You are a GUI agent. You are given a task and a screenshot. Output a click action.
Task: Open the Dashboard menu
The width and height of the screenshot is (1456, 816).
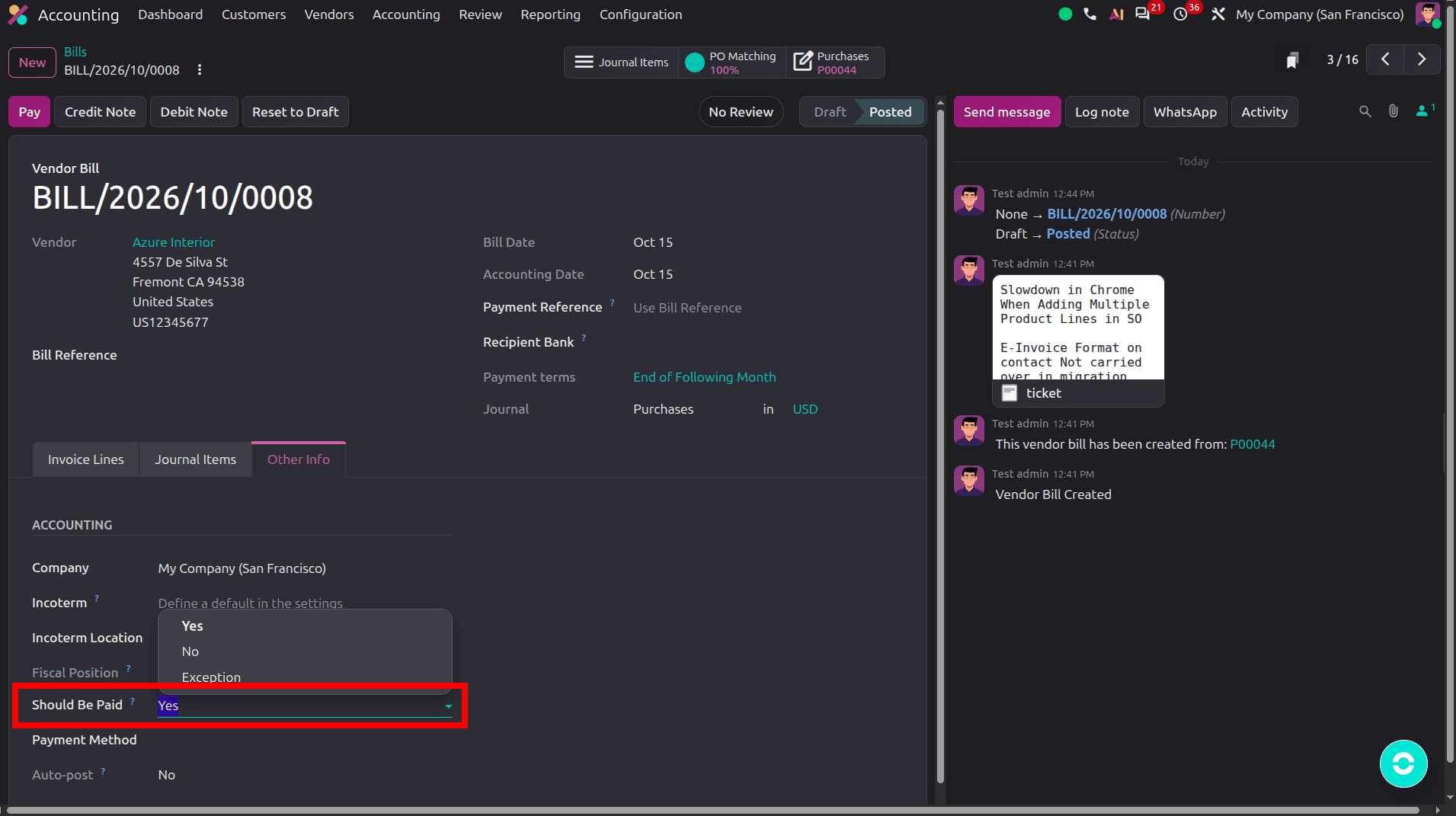170,14
